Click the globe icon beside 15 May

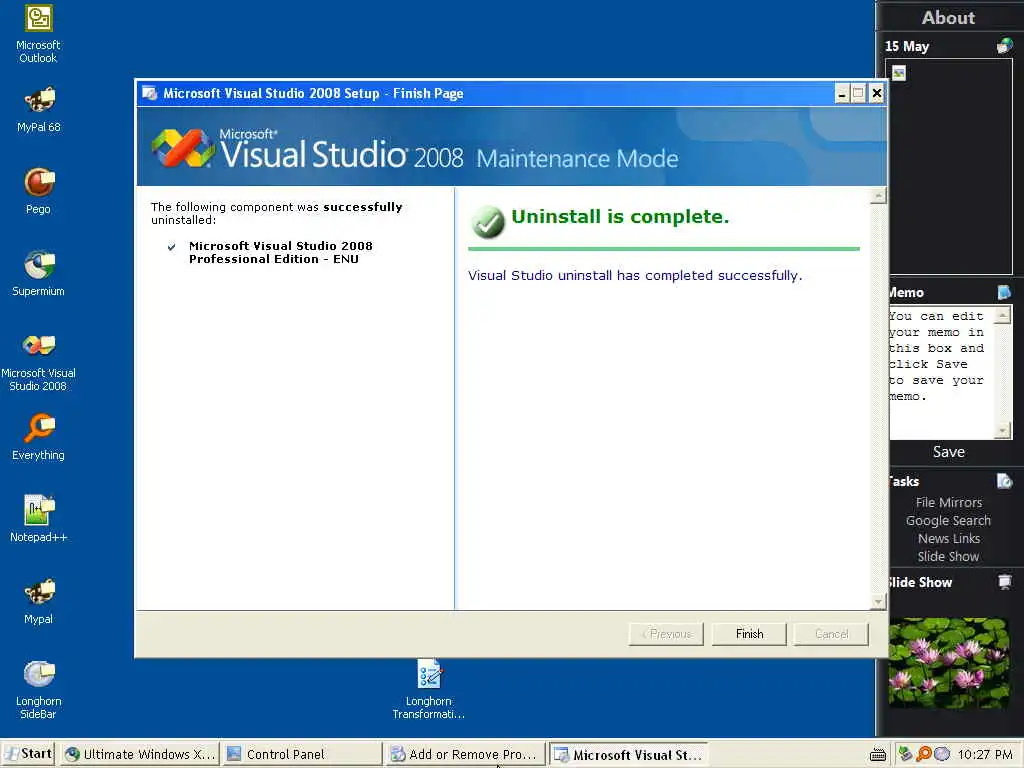coord(1004,46)
